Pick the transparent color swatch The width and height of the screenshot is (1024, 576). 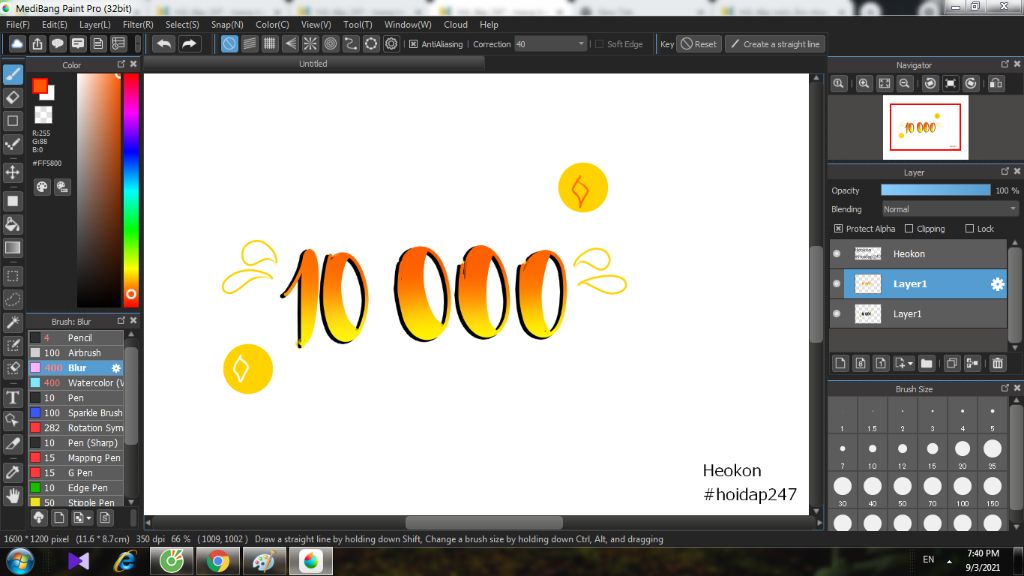[x=43, y=115]
